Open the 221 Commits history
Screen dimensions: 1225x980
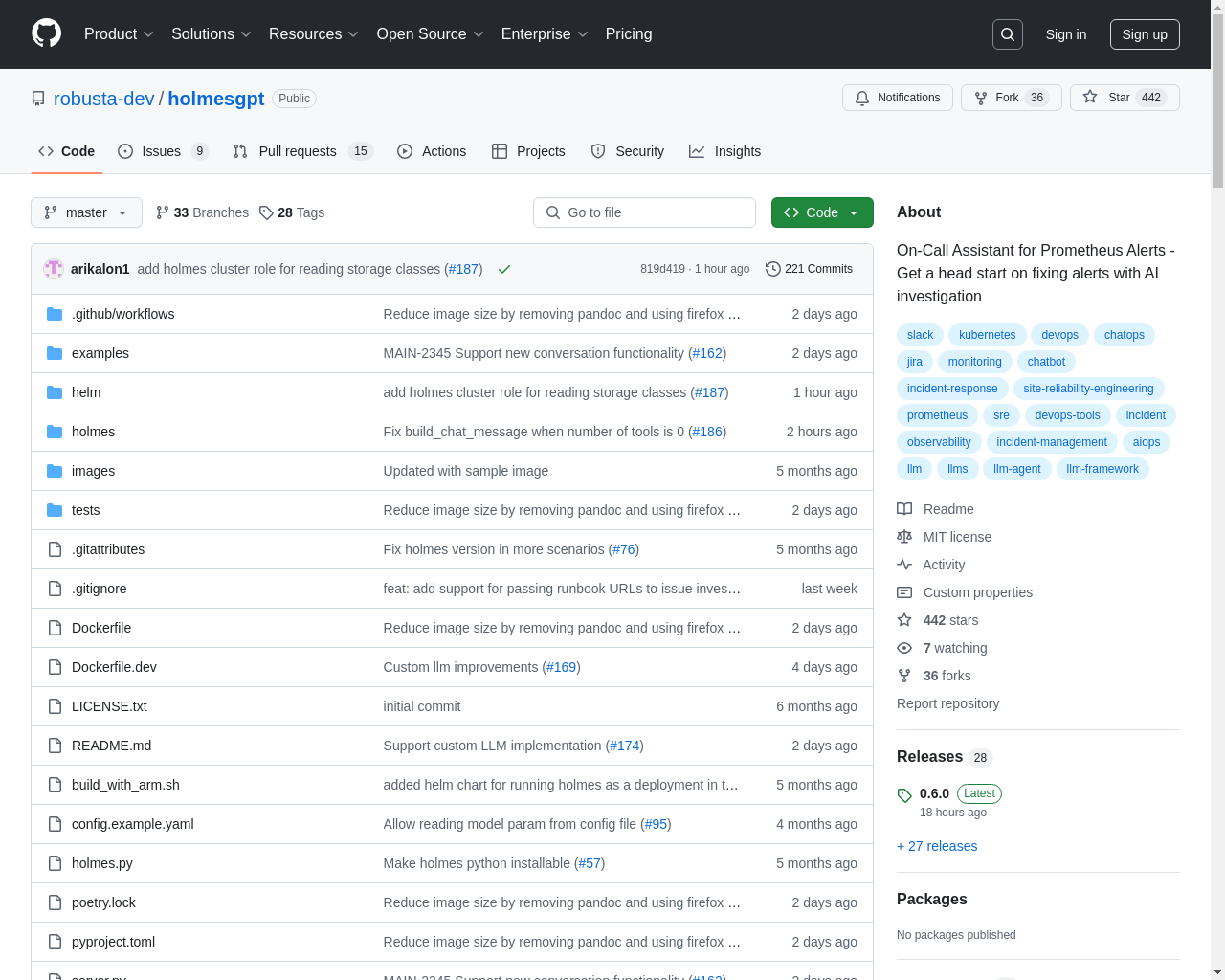click(x=809, y=269)
